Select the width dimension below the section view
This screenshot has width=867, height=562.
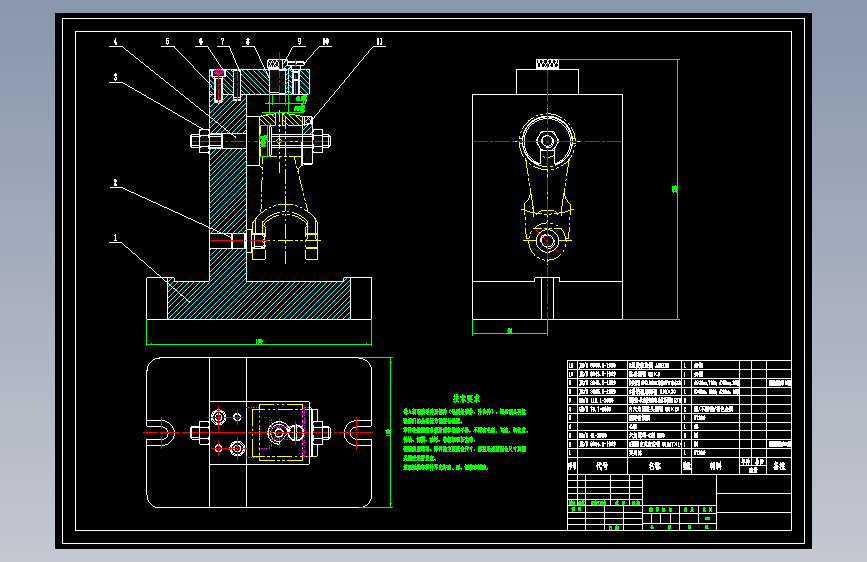259,342
